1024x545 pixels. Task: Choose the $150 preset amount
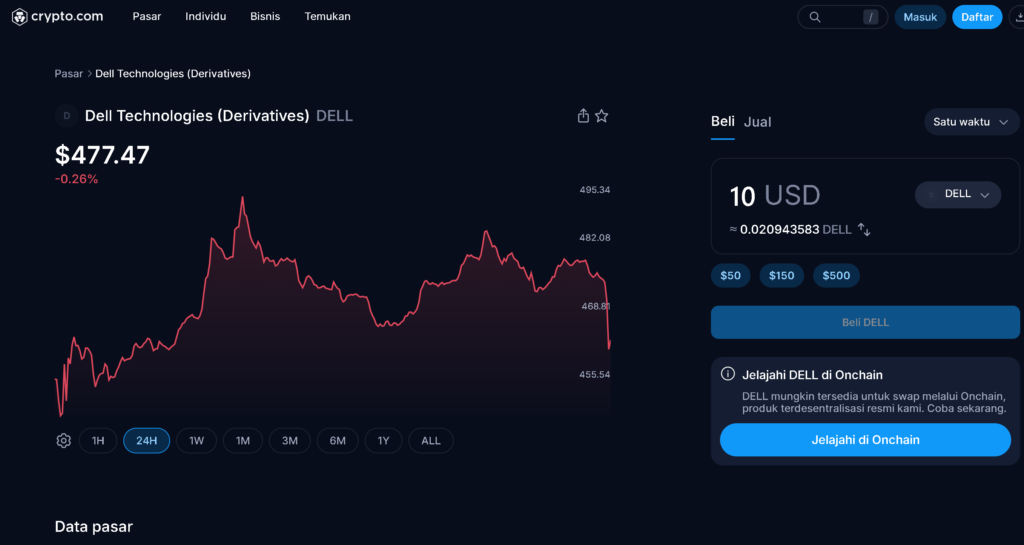tap(782, 275)
